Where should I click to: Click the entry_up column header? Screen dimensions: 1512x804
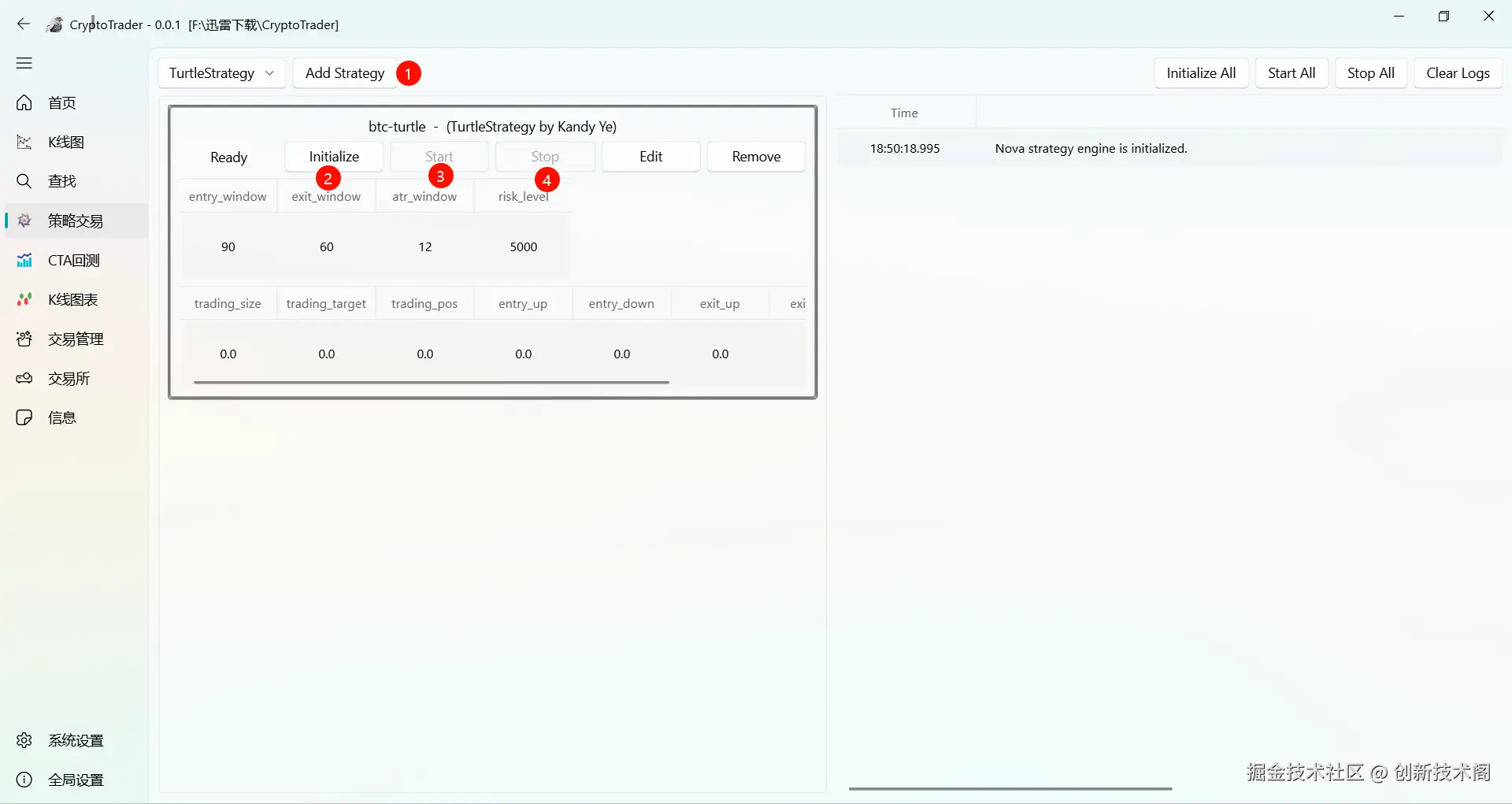(x=523, y=304)
